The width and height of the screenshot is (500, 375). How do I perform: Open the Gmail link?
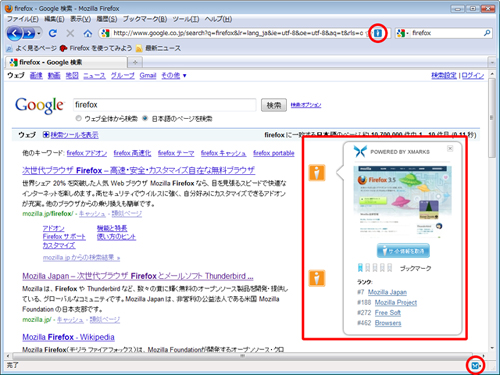(148, 76)
